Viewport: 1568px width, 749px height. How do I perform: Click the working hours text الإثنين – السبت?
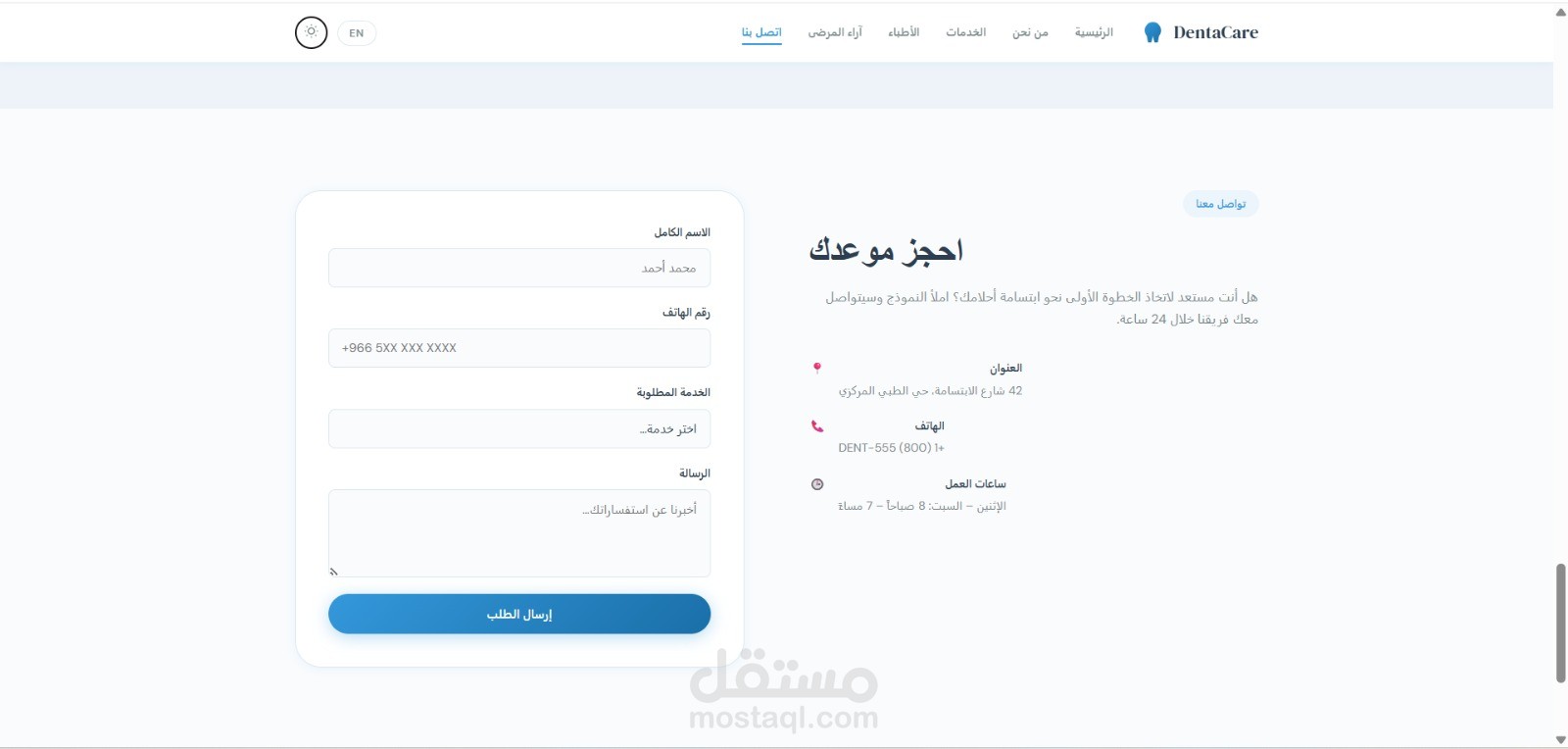922,506
